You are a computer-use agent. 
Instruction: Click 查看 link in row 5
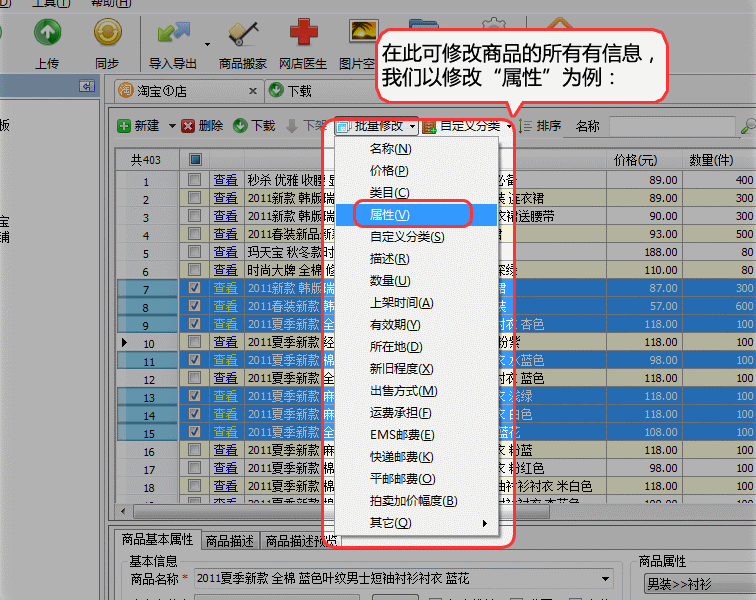(x=225, y=252)
